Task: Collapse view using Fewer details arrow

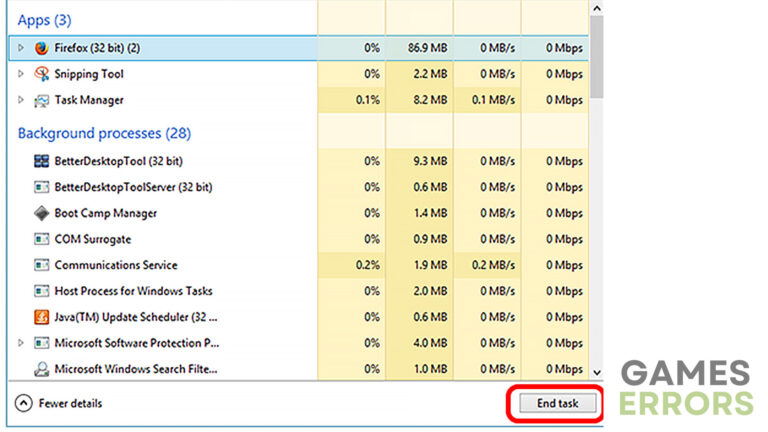Action: 23,403
